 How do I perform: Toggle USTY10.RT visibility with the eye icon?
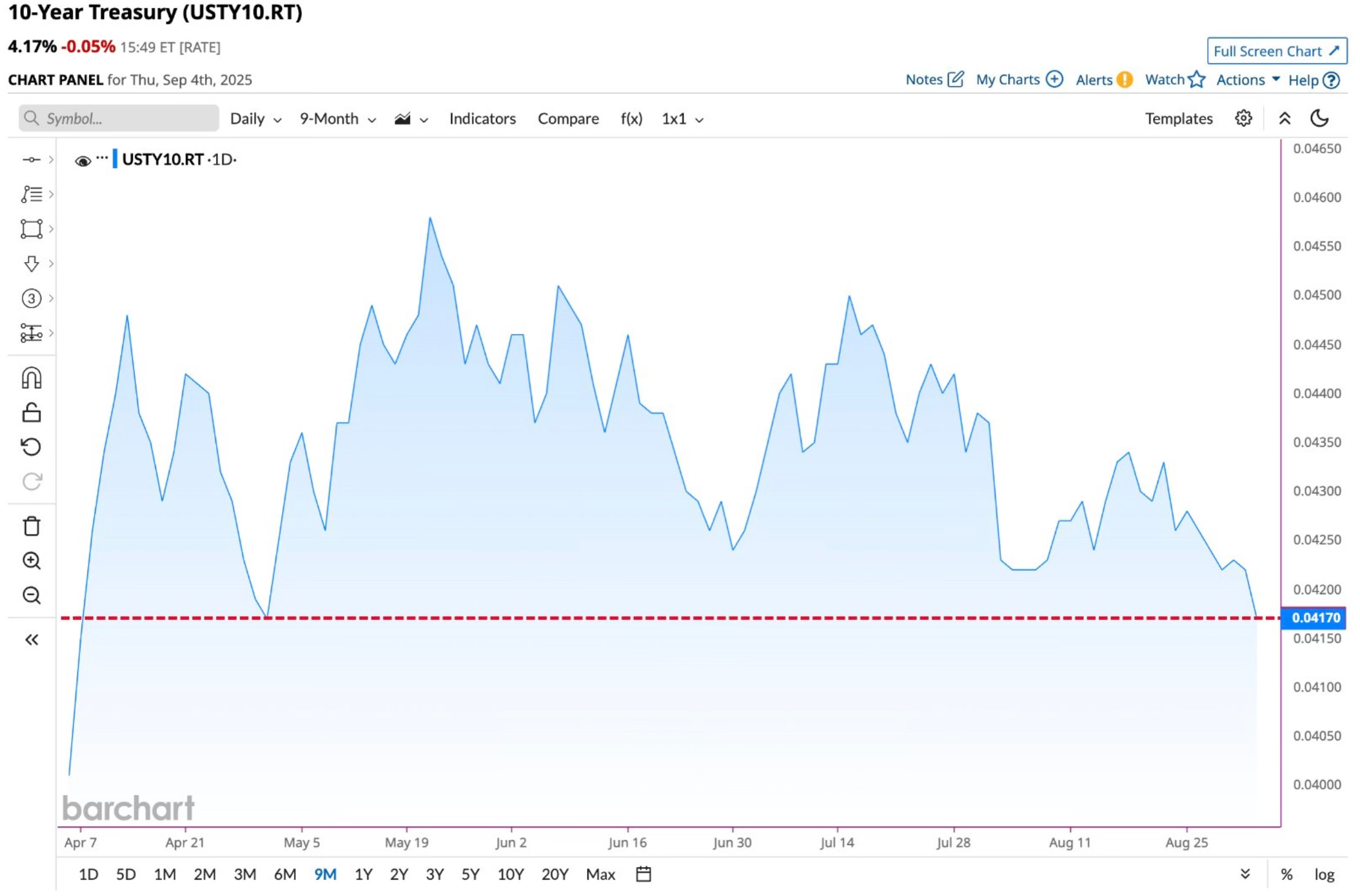[x=83, y=161]
